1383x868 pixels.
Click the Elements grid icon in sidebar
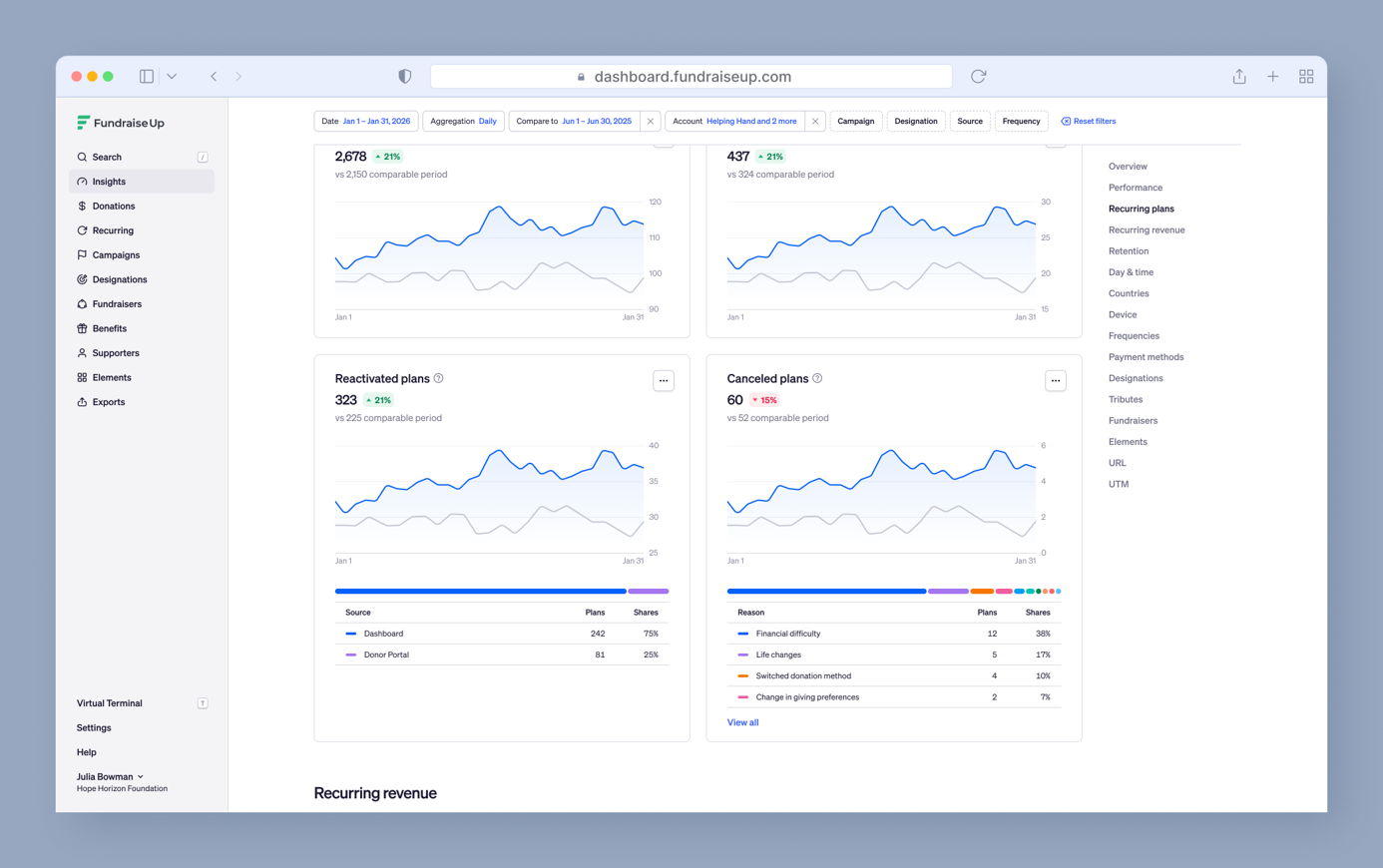coord(82,377)
